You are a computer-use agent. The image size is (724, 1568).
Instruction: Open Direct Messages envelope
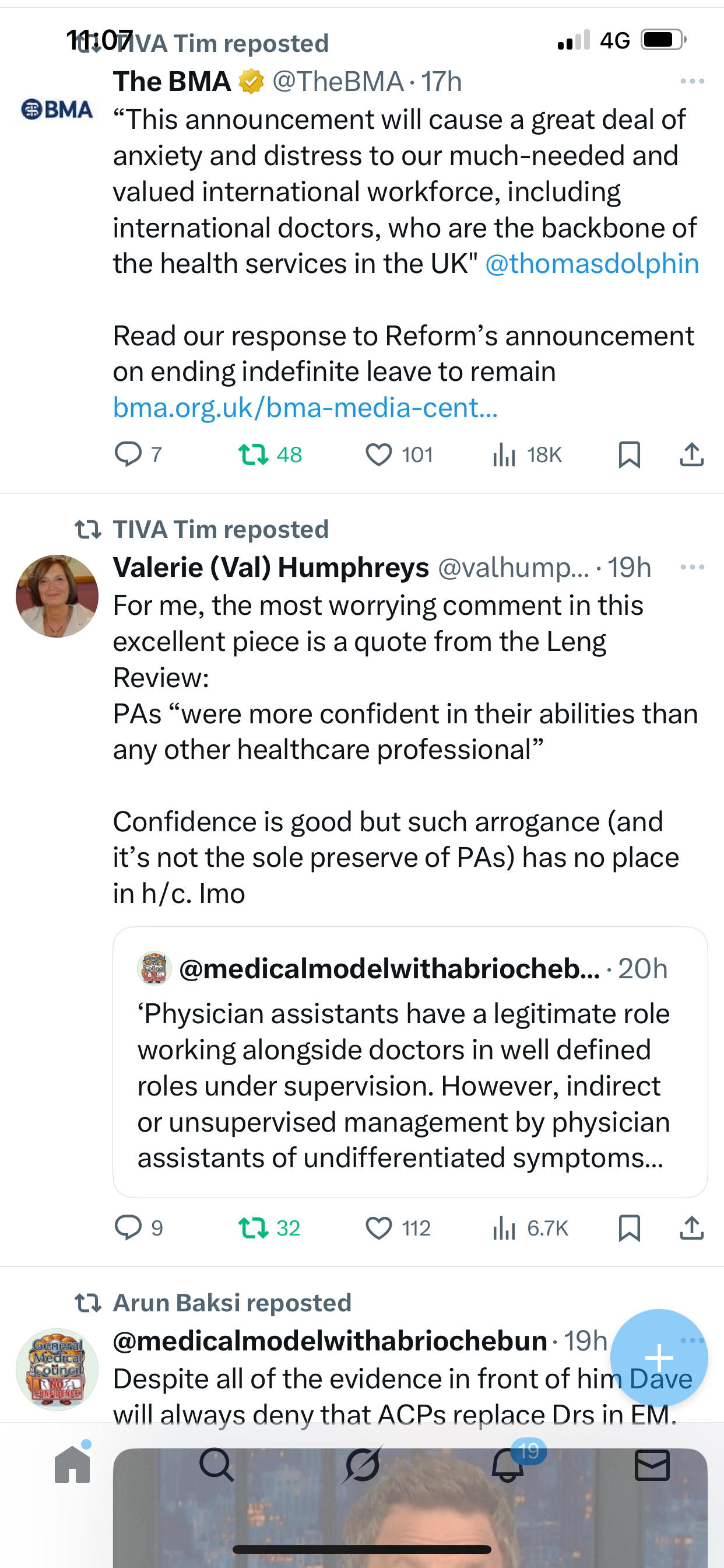652,1465
